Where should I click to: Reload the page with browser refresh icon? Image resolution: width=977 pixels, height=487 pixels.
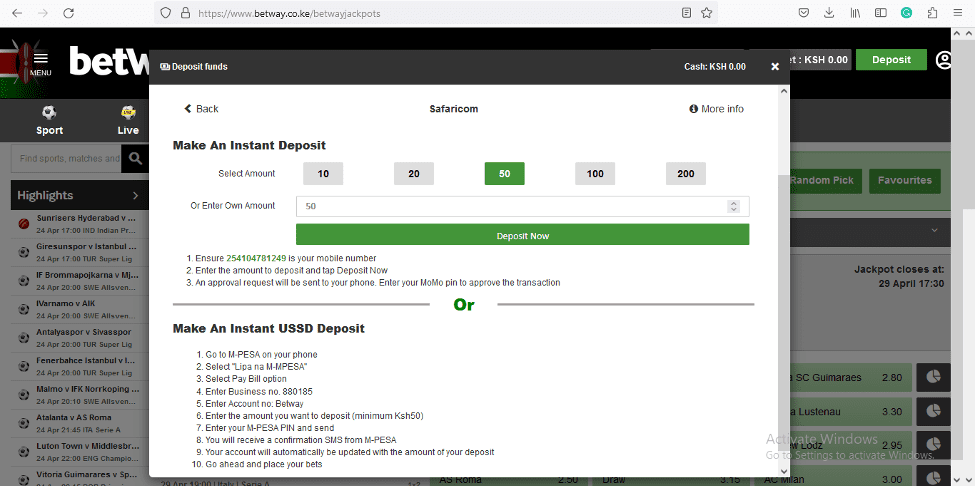69,13
